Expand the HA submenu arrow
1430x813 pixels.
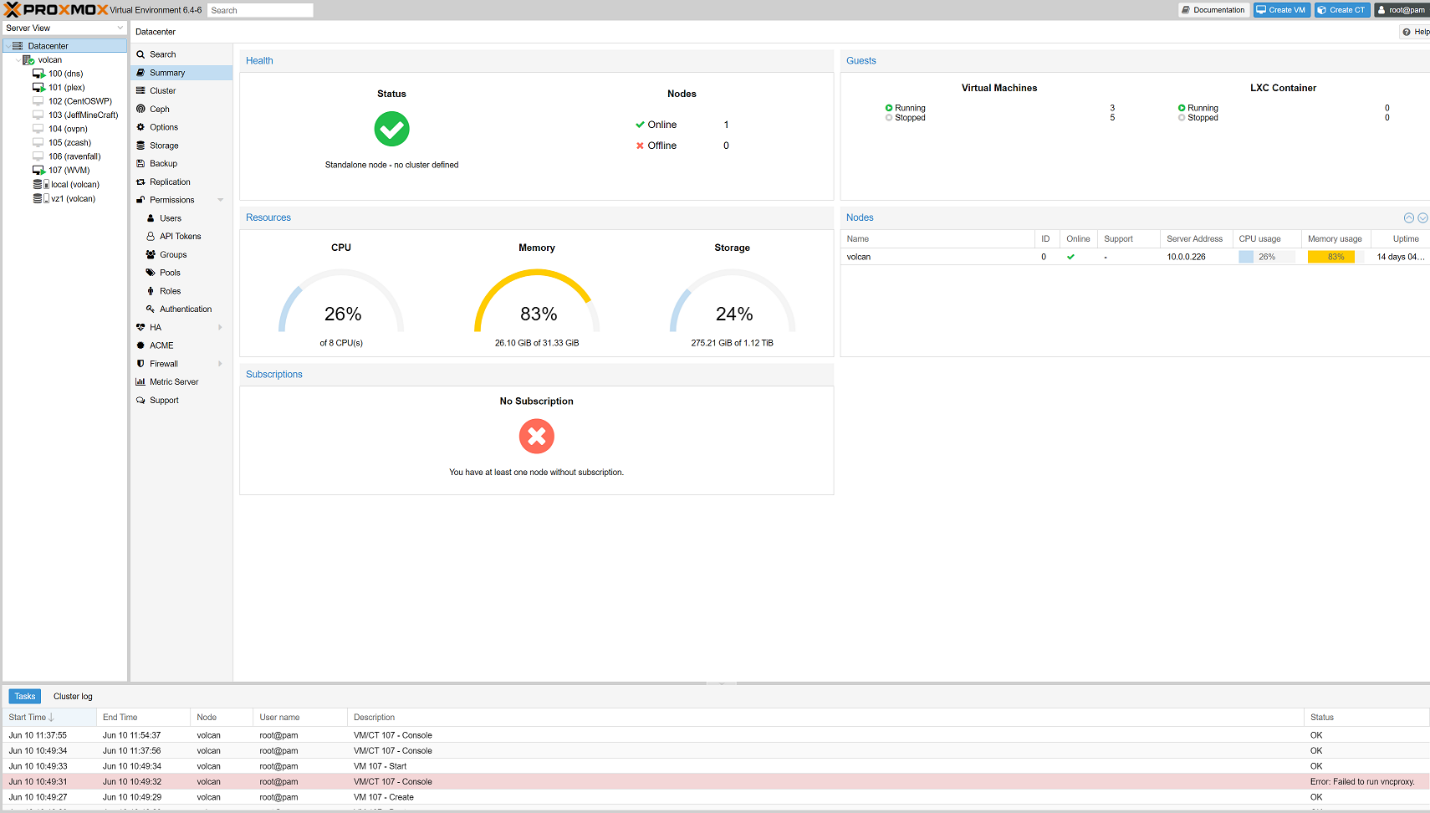tap(220, 327)
